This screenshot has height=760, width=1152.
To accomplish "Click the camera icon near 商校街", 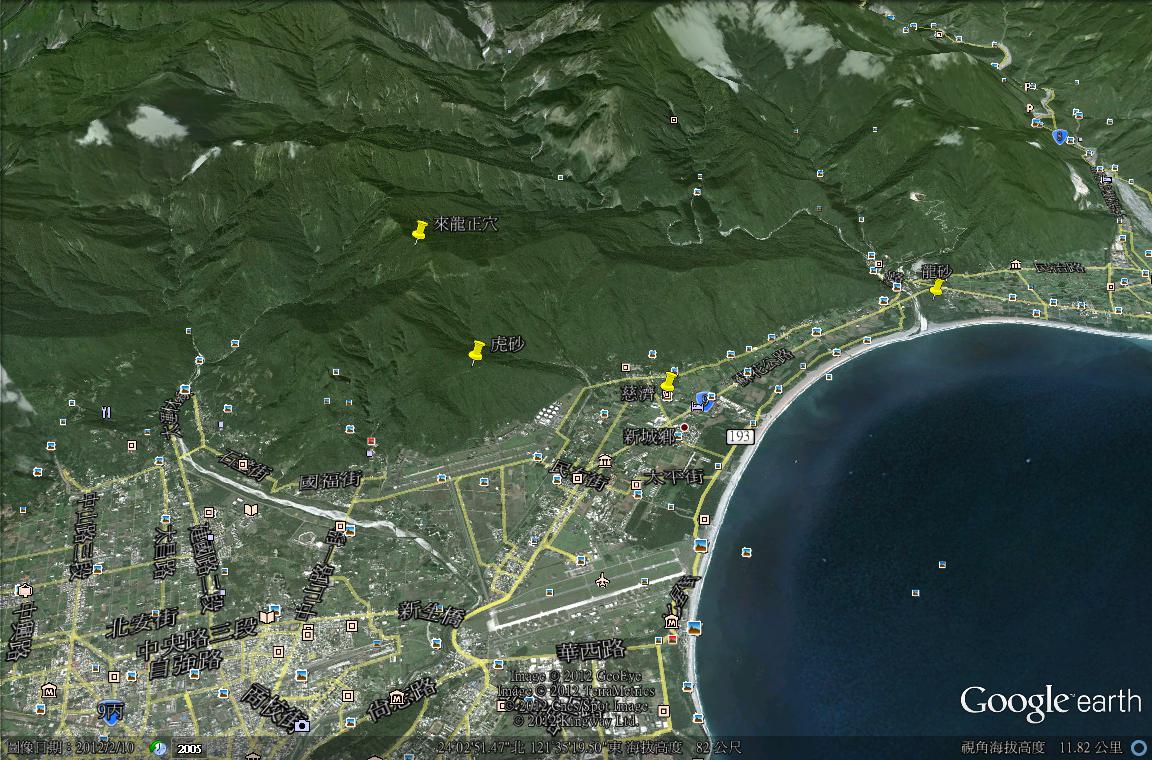I will pos(302,724).
